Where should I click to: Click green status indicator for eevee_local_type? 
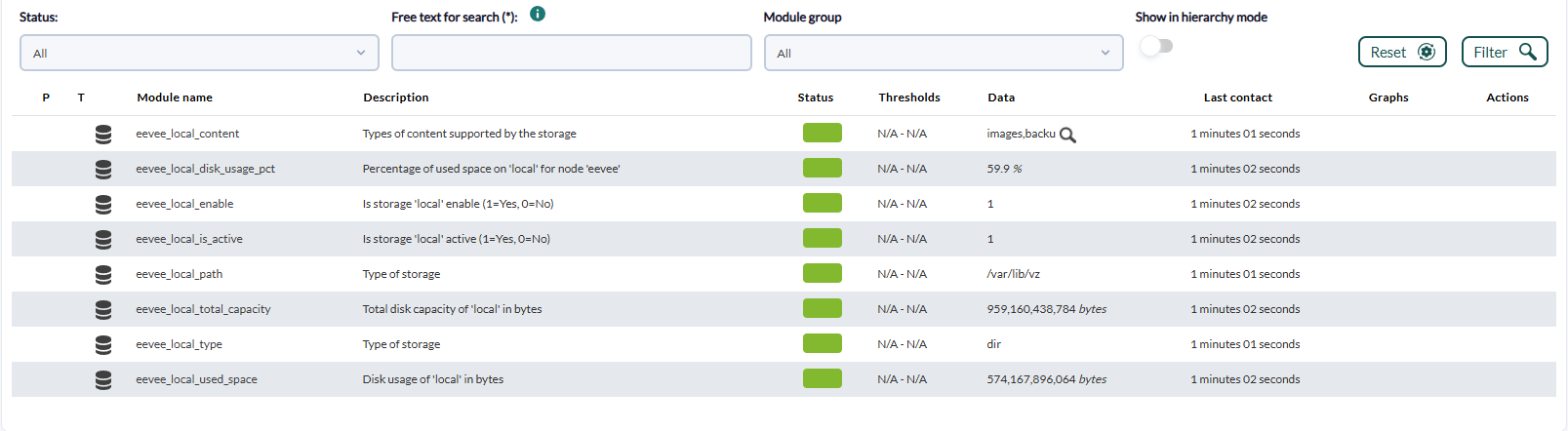(823, 344)
